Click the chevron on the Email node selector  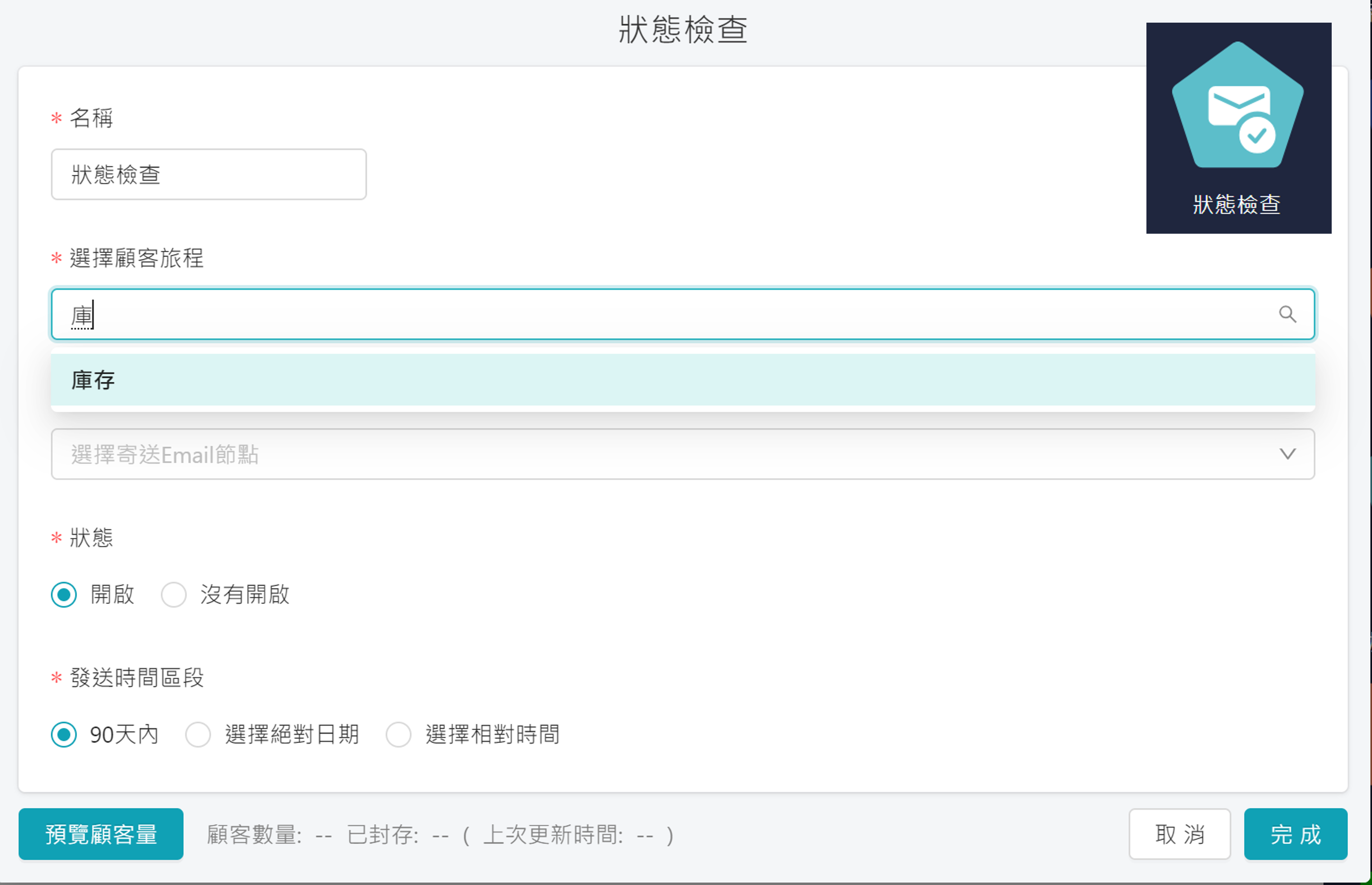point(1289,454)
